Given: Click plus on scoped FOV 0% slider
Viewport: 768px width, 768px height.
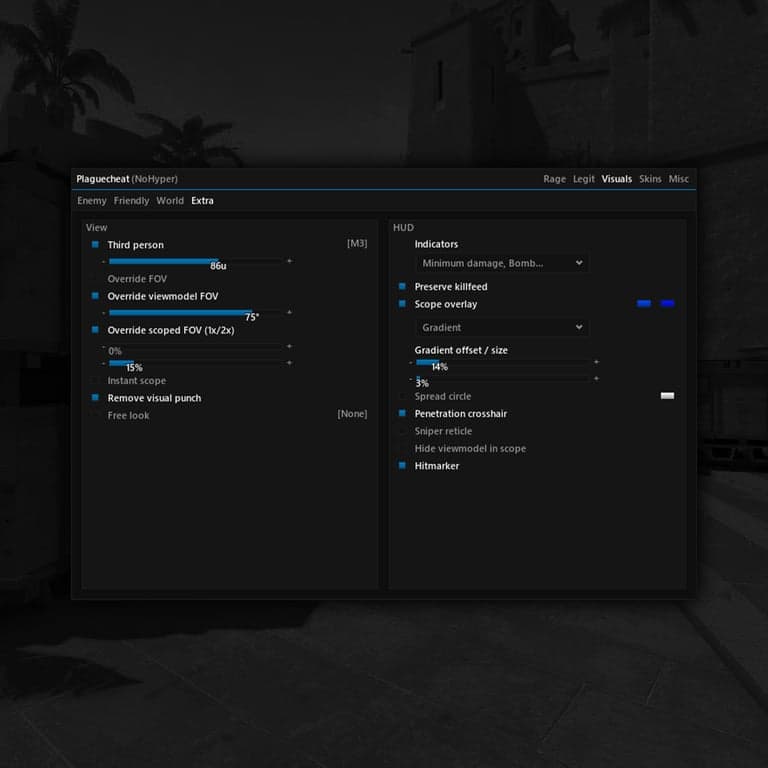Looking at the screenshot, I should pyautogui.click(x=289, y=346).
